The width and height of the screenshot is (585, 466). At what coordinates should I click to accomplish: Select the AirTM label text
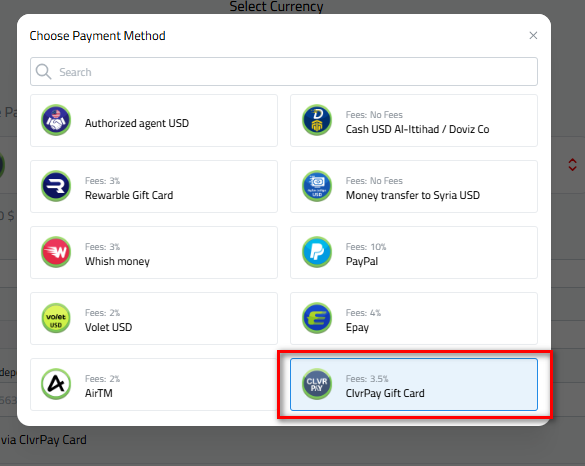[x=98, y=393]
